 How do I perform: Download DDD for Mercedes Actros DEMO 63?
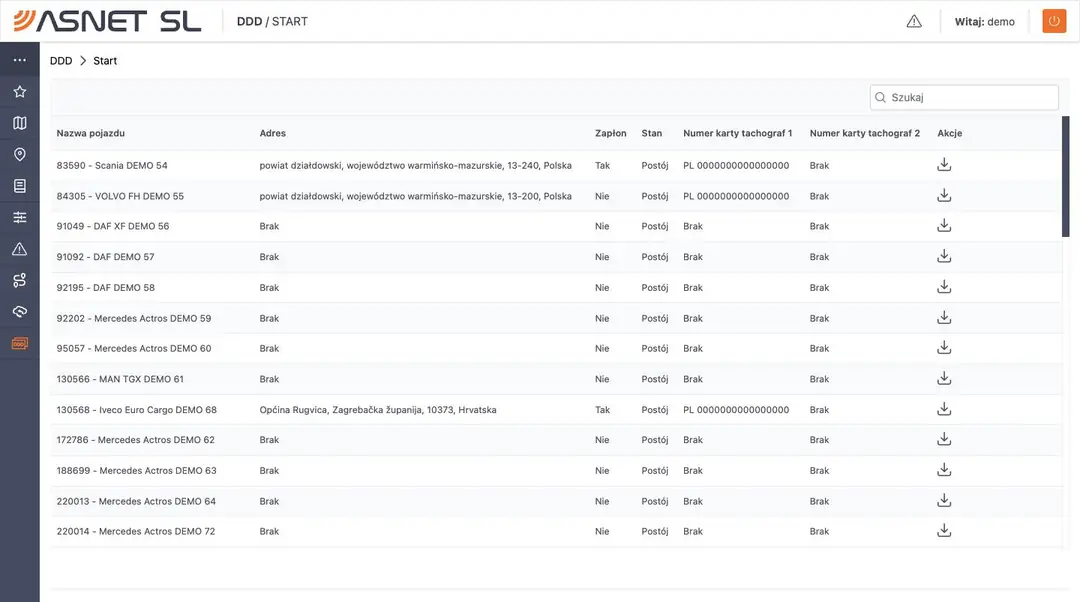(944, 470)
